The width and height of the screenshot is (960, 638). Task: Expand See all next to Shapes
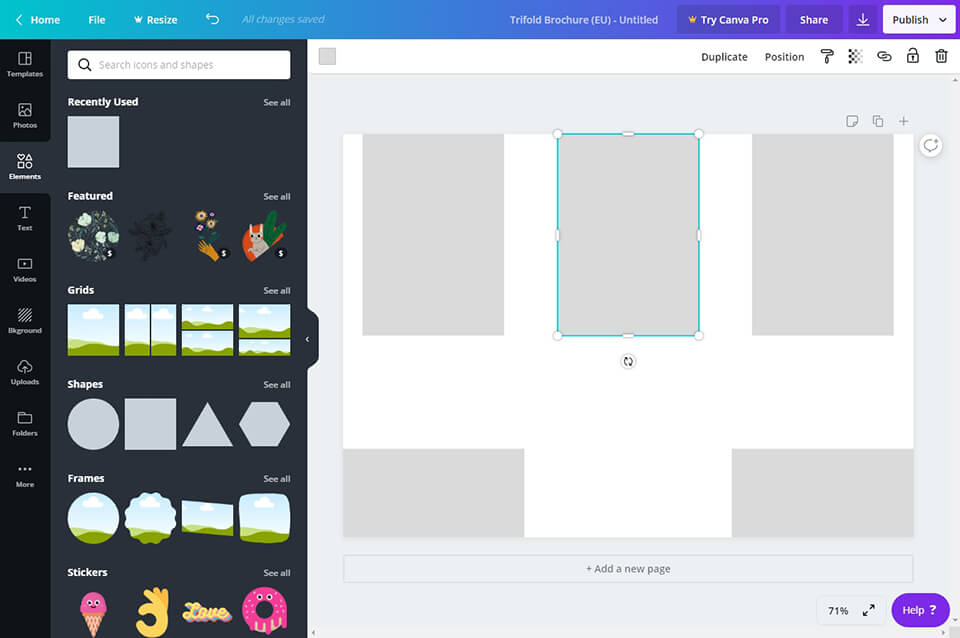pyautogui.click(x=276, y=384)
